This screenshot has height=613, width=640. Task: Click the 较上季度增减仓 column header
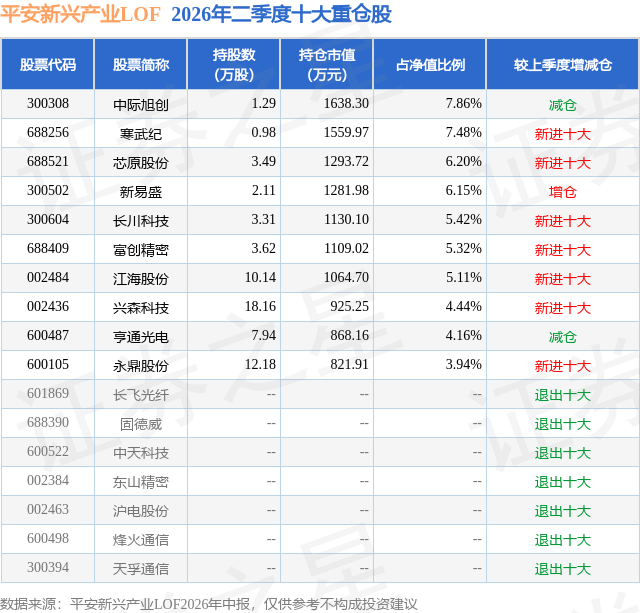[x=563, y=64]
